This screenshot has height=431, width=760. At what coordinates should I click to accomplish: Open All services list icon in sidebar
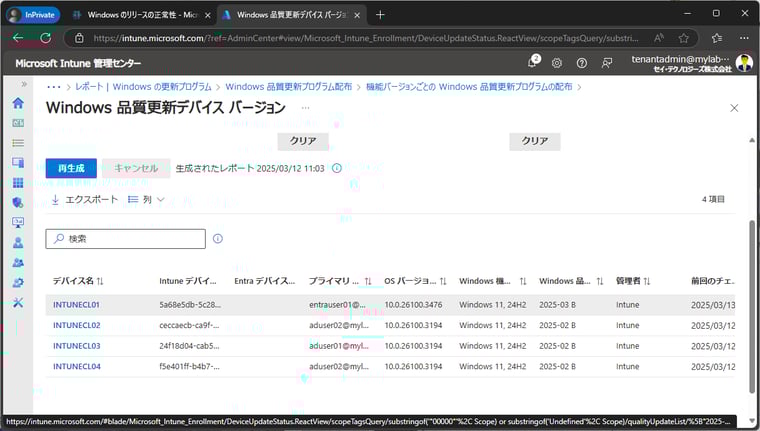pyautogui.click(x=18, y=143)
